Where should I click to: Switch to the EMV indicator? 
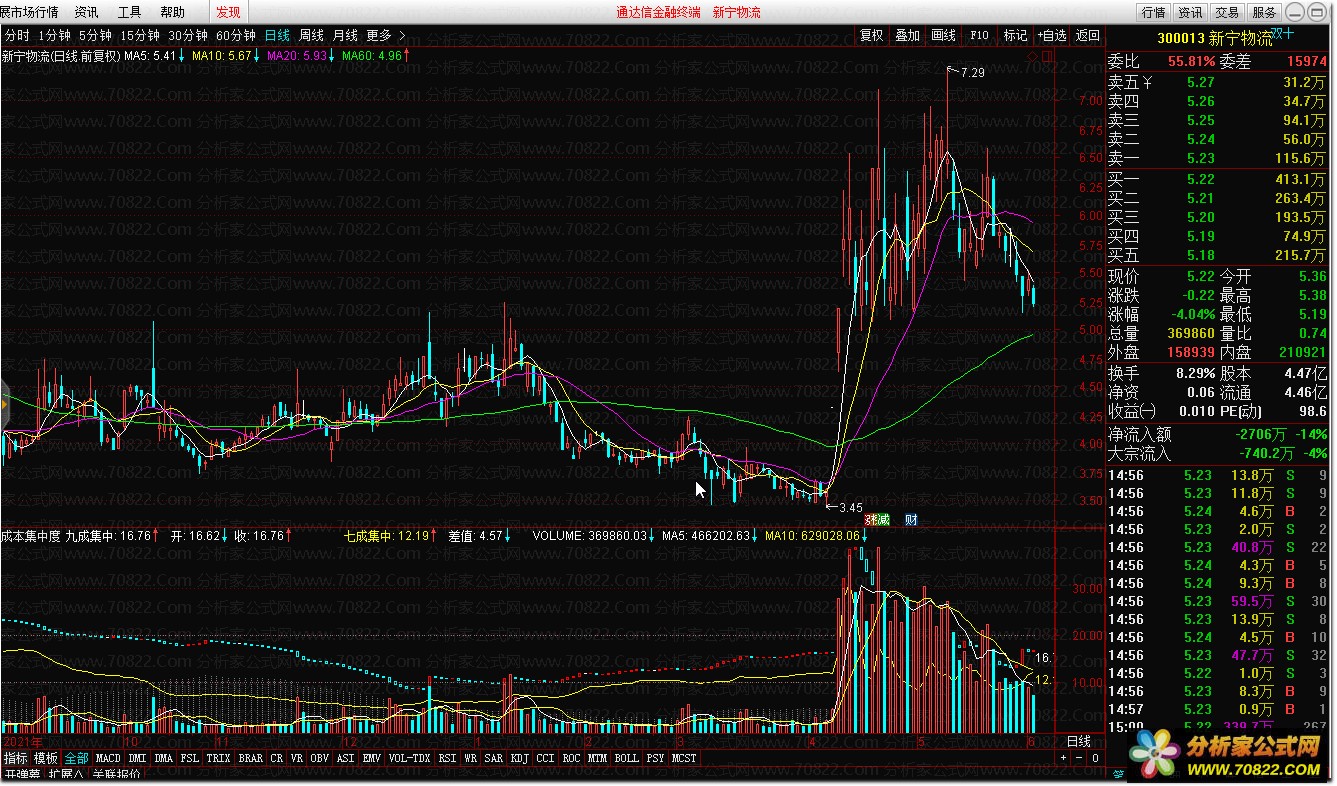point(372,759)
